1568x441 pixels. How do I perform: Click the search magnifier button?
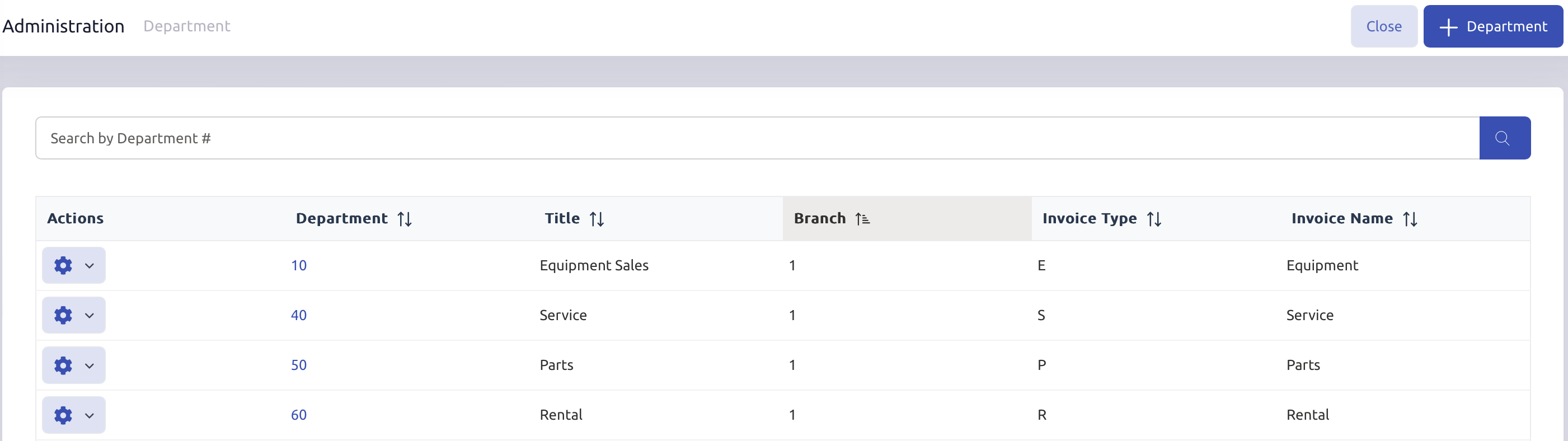[1504, 138]
